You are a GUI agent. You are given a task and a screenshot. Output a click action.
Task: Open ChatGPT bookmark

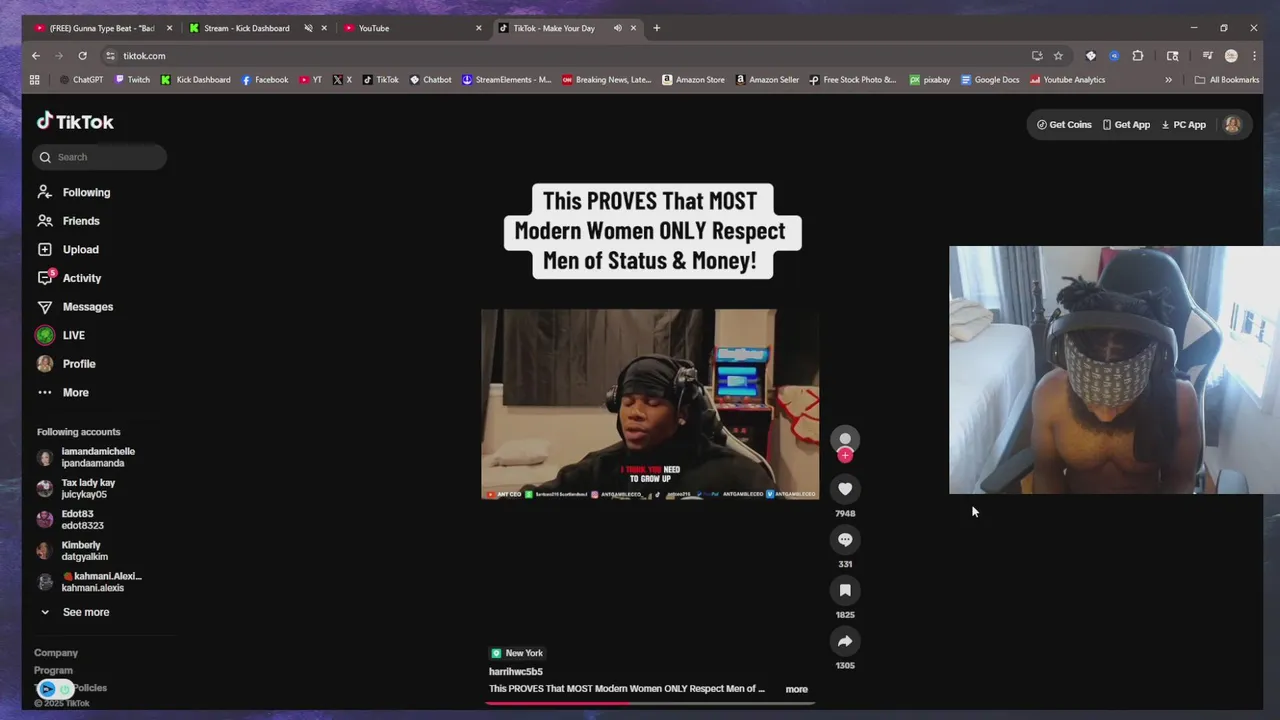81,80
